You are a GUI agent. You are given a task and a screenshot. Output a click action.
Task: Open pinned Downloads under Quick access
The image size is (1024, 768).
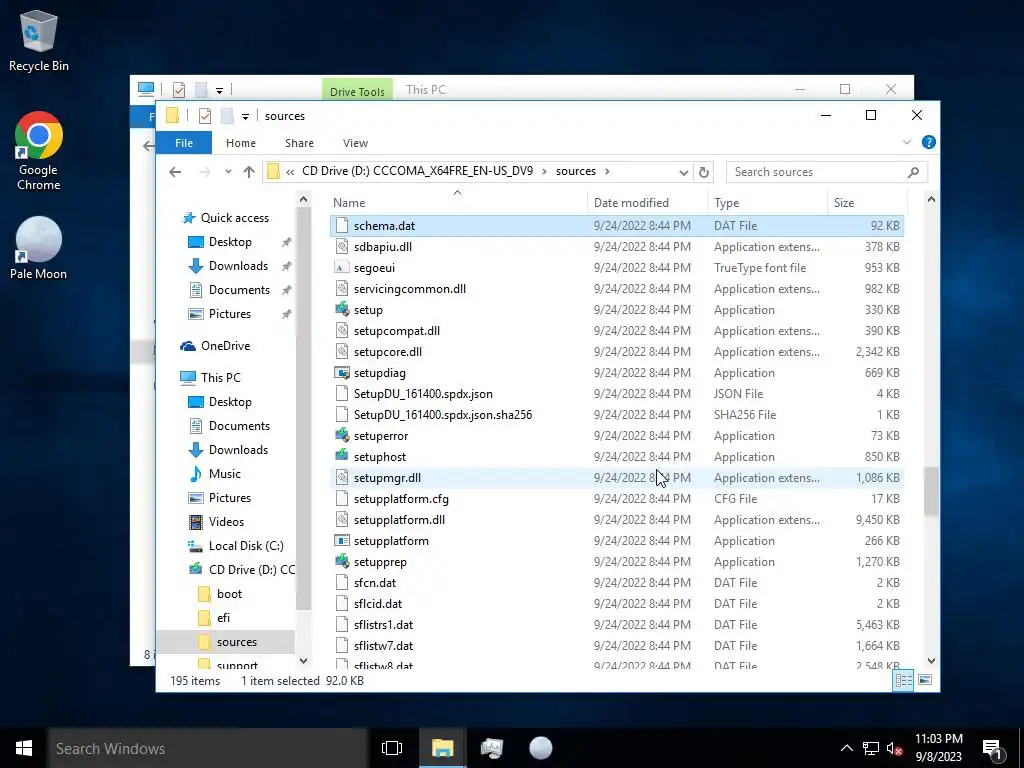pos(238,266)
